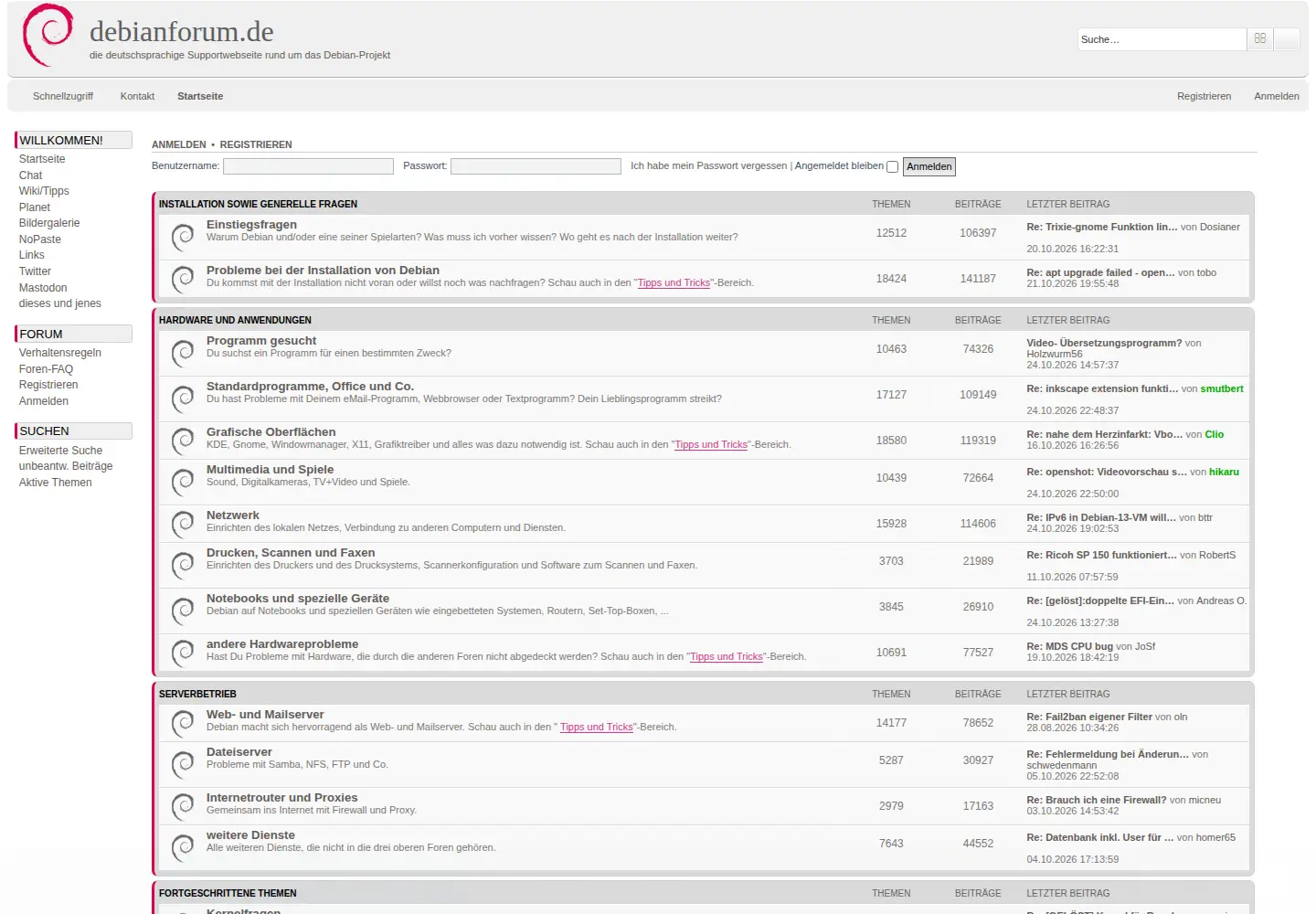This screenshot has width=1316, height=914.
Task: Open Aktive Themen in the sidebar
Action: click(x=56, y=483)
